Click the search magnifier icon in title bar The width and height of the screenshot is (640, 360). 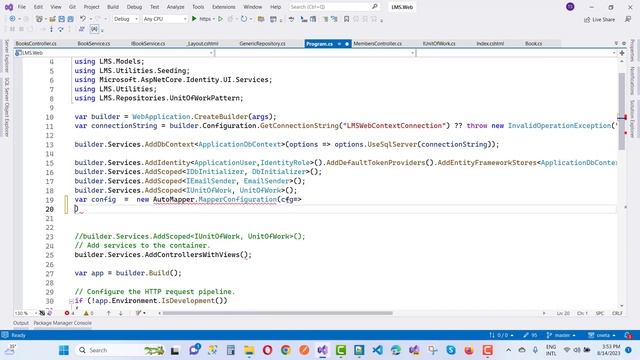tap(375, 7)
